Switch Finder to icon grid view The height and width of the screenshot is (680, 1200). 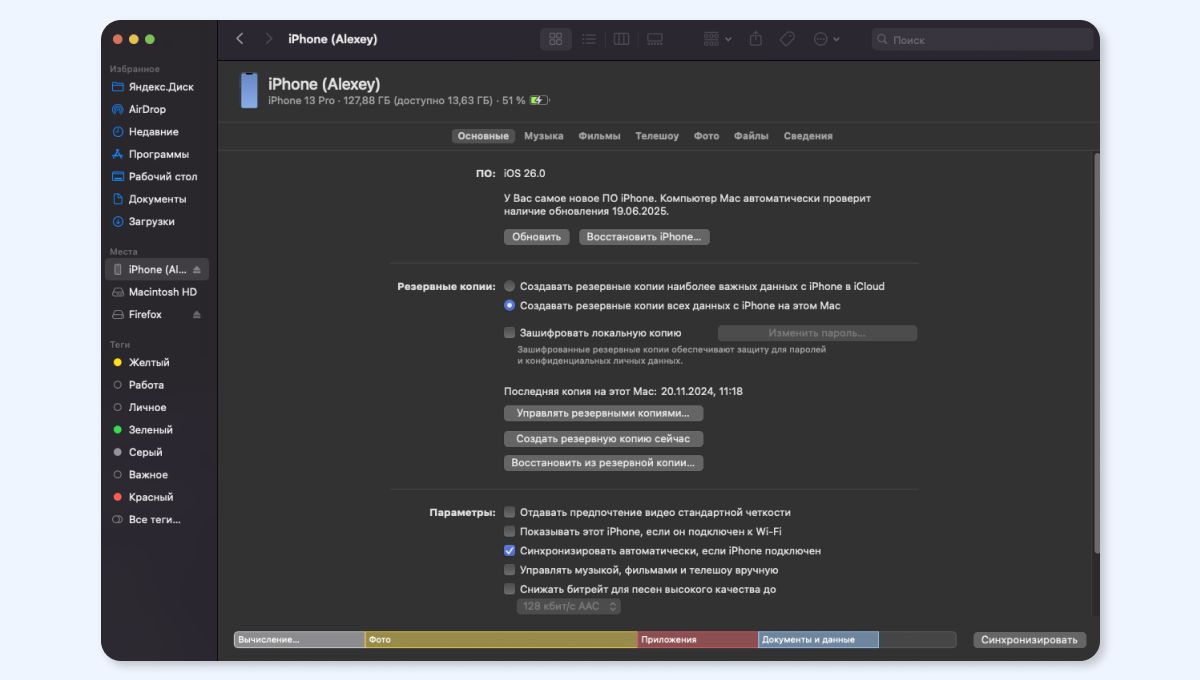tap(556, 39)
